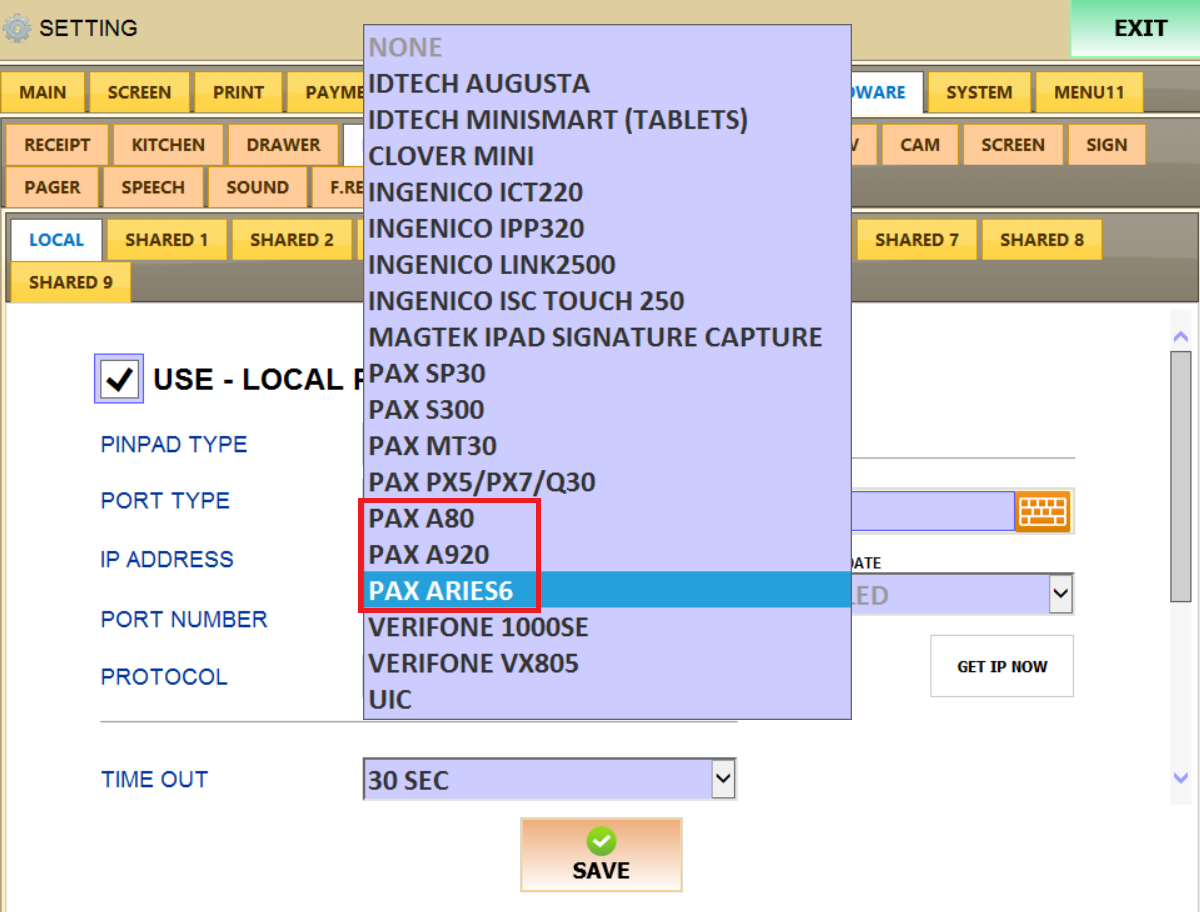Image resolution: width=1200 pixels, height=912 pixels.
Task: Switch to SHARED 1 tab
Action: (167, 240)
